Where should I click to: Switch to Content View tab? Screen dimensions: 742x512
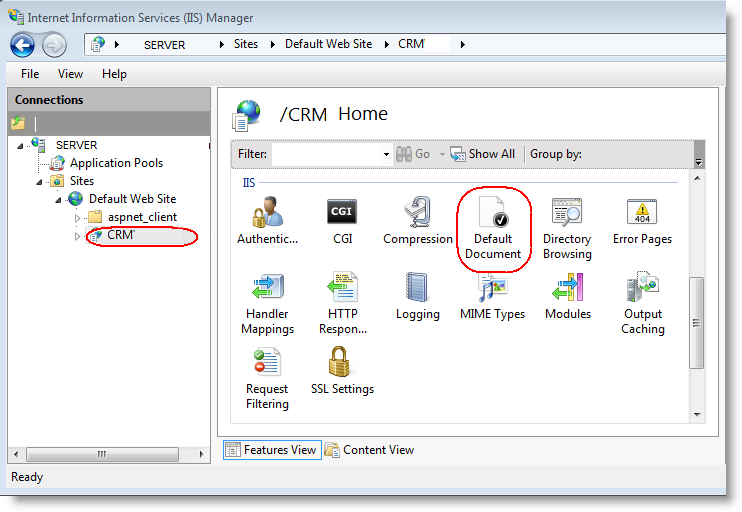point(369,450)
